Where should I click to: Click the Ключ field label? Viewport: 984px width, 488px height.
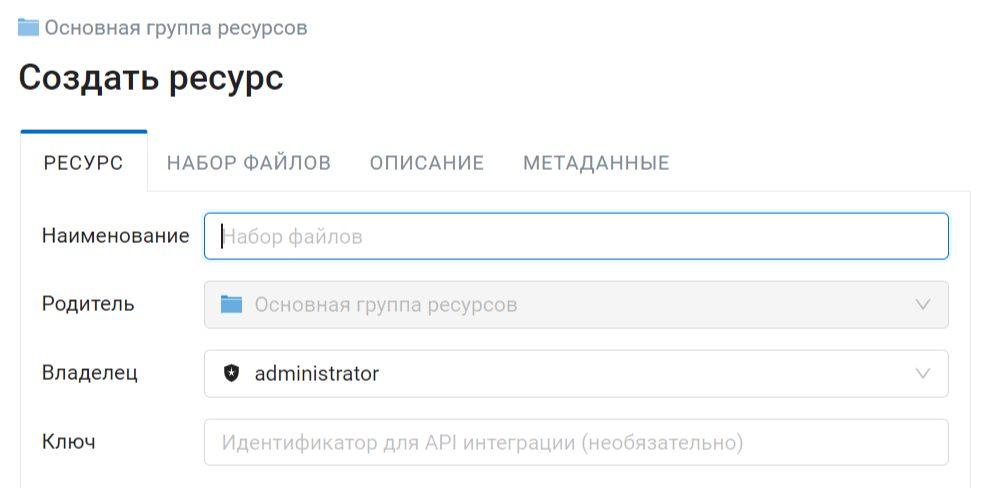click(68, 442)
